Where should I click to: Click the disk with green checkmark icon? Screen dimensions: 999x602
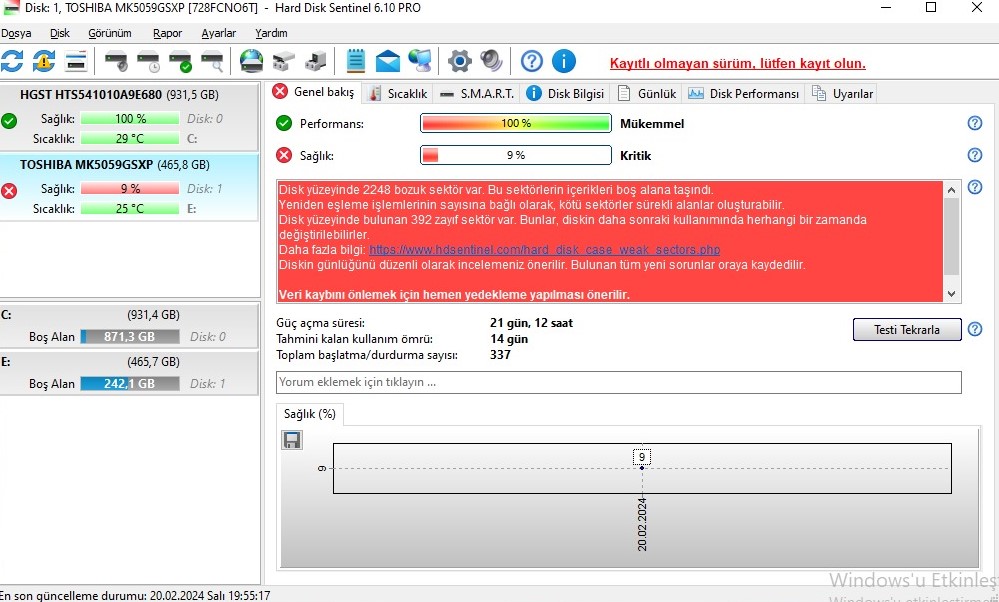pyautogui.click(x=180, y=61)
